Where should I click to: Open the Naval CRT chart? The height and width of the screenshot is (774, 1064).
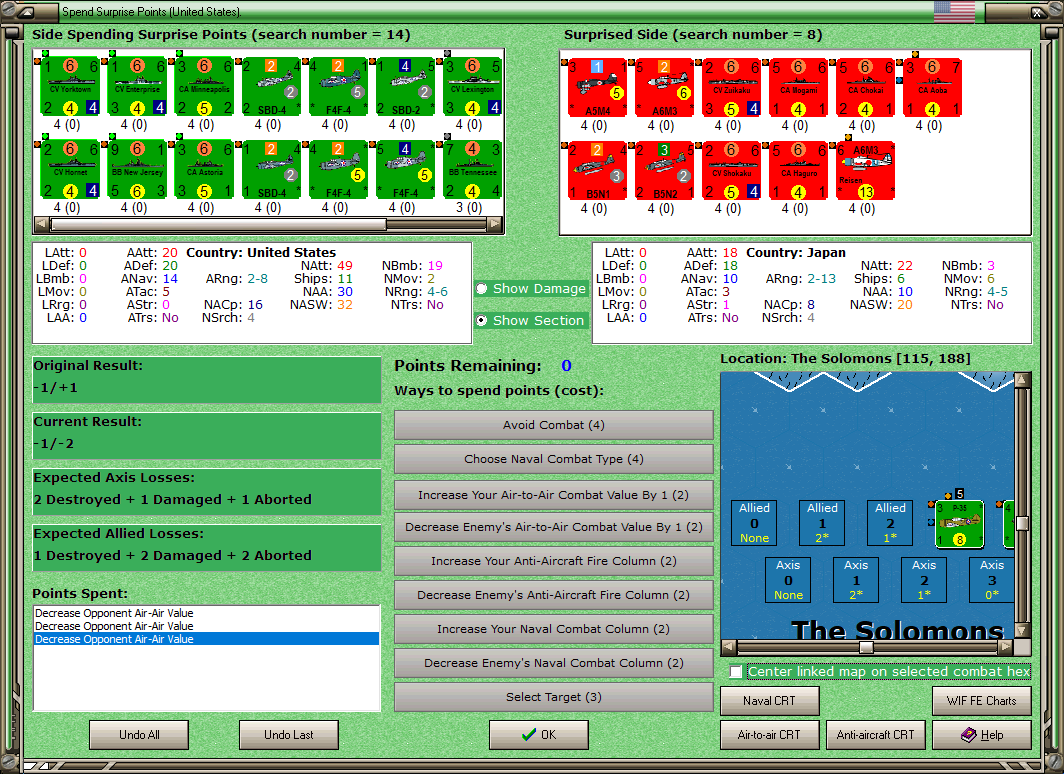click(770, 701)
